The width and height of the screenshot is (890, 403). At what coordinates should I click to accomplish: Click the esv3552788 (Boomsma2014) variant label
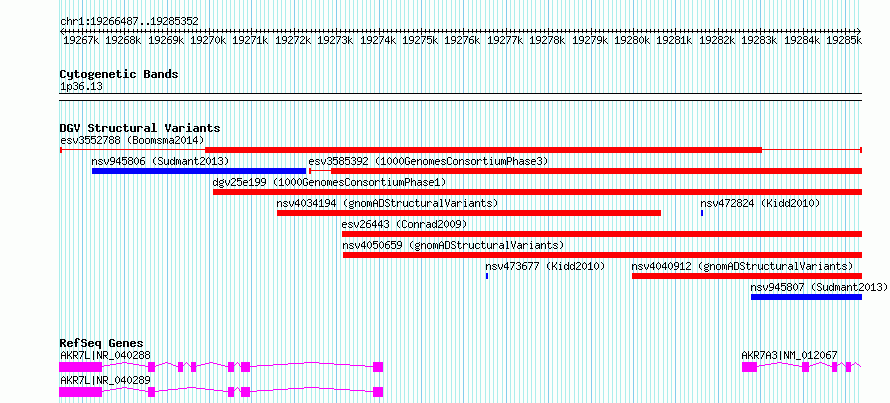pos(132,140)
